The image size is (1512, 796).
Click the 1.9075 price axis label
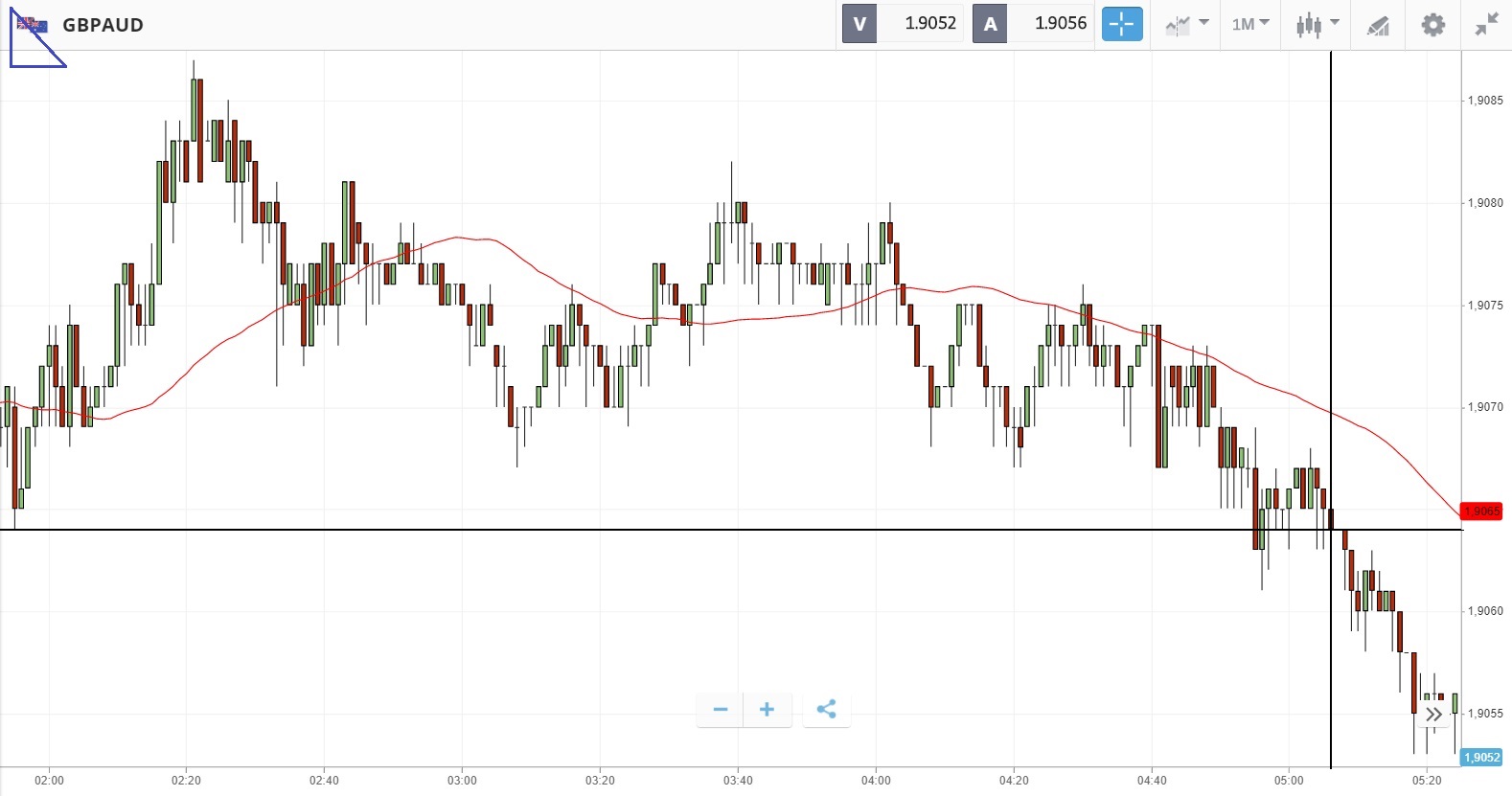click(1485, 306)
